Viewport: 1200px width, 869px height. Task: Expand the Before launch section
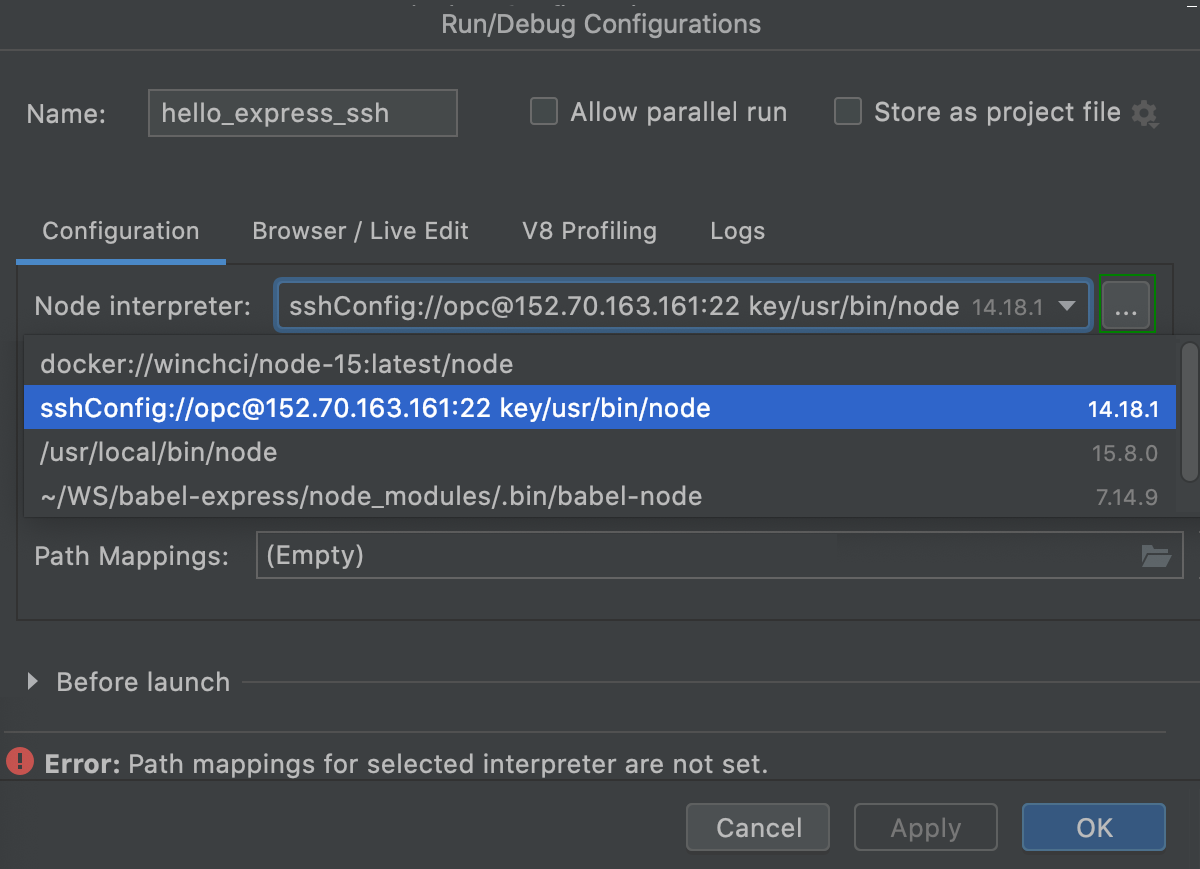pyautogui.click(x=35, y=682)
